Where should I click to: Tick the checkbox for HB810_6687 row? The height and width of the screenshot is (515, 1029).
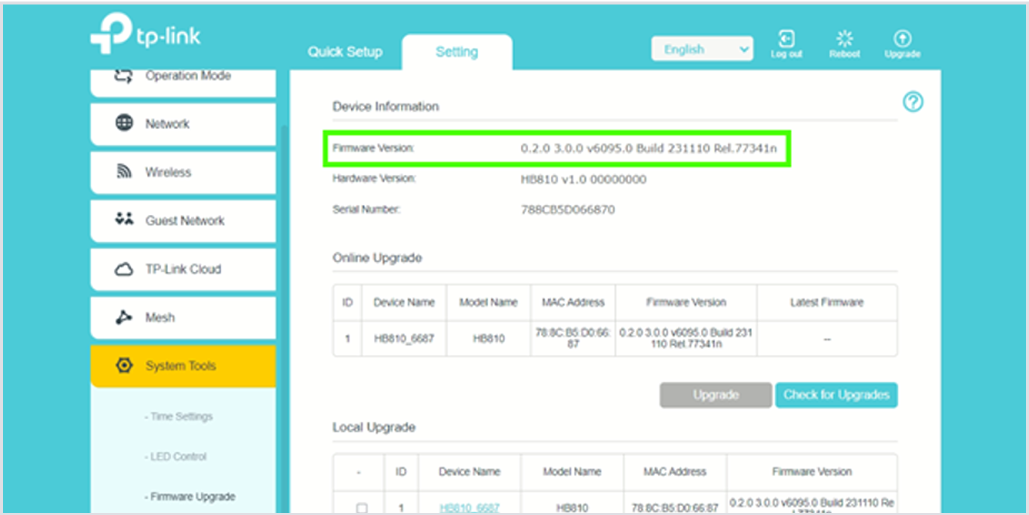[361, 508]
